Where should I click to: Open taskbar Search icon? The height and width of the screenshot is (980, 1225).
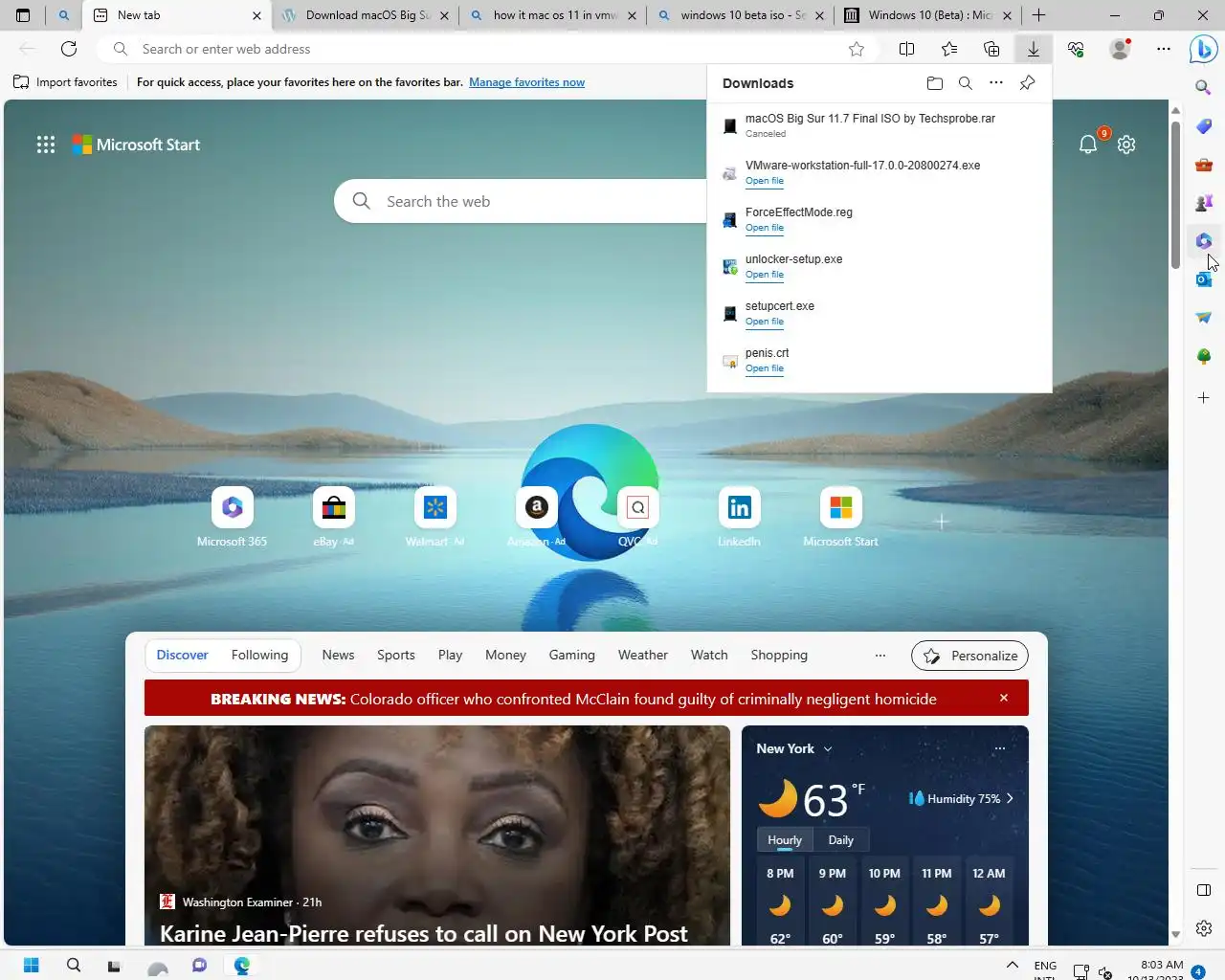(73, 965)
